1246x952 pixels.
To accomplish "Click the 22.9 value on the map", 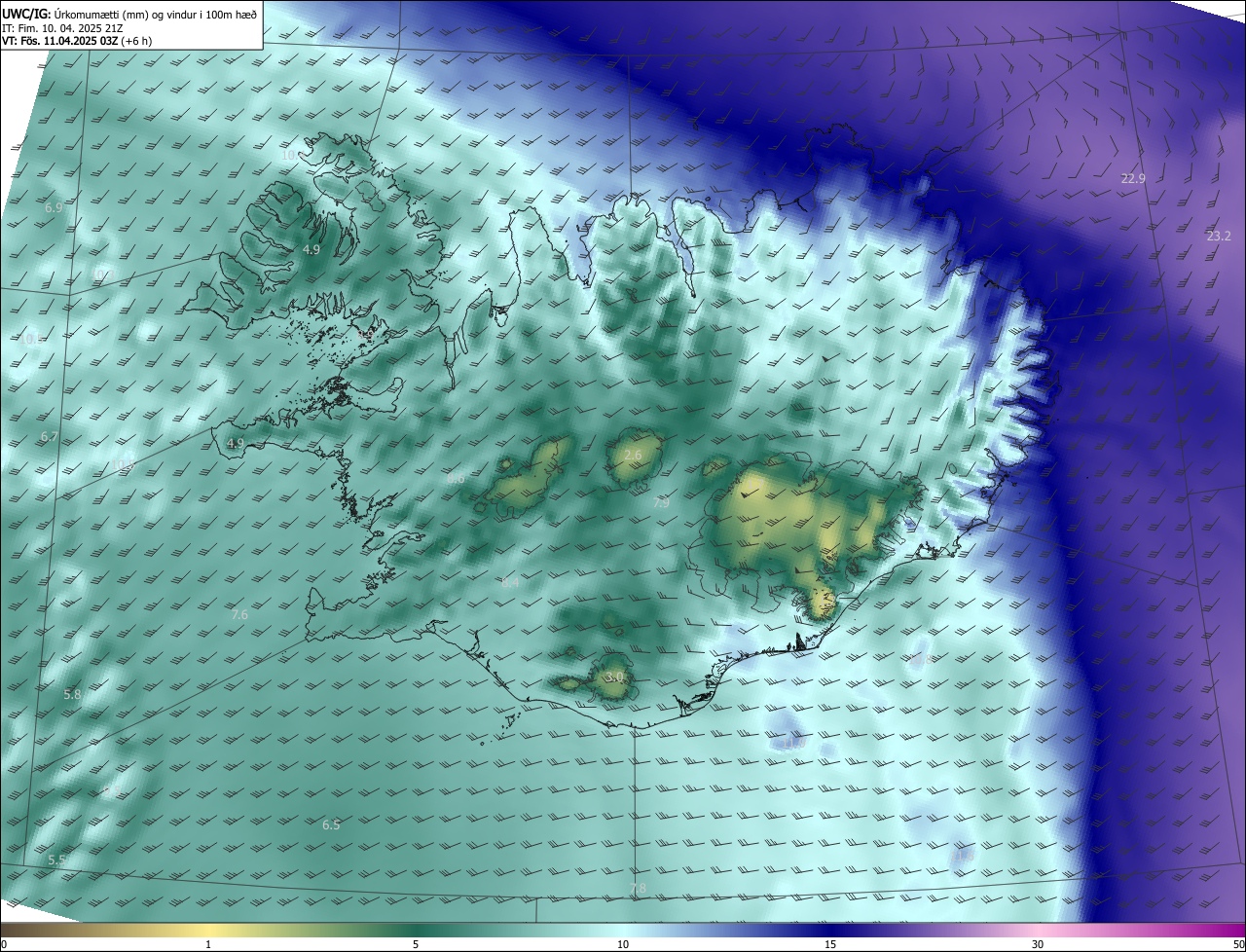I will point(1133,179).
